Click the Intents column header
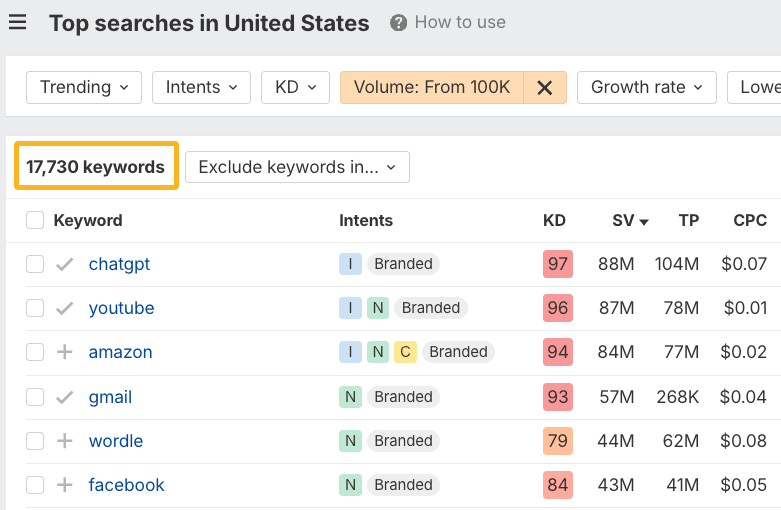 (366, 220)
